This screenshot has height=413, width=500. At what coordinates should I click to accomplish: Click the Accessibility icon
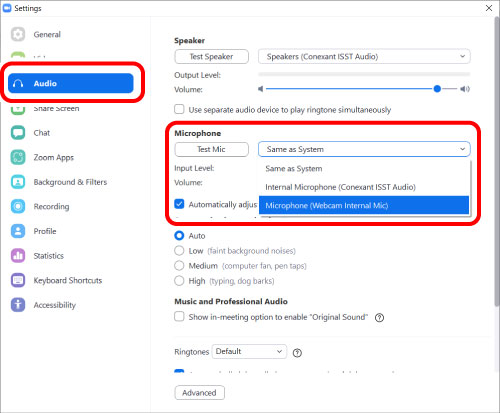pos(18,305)
